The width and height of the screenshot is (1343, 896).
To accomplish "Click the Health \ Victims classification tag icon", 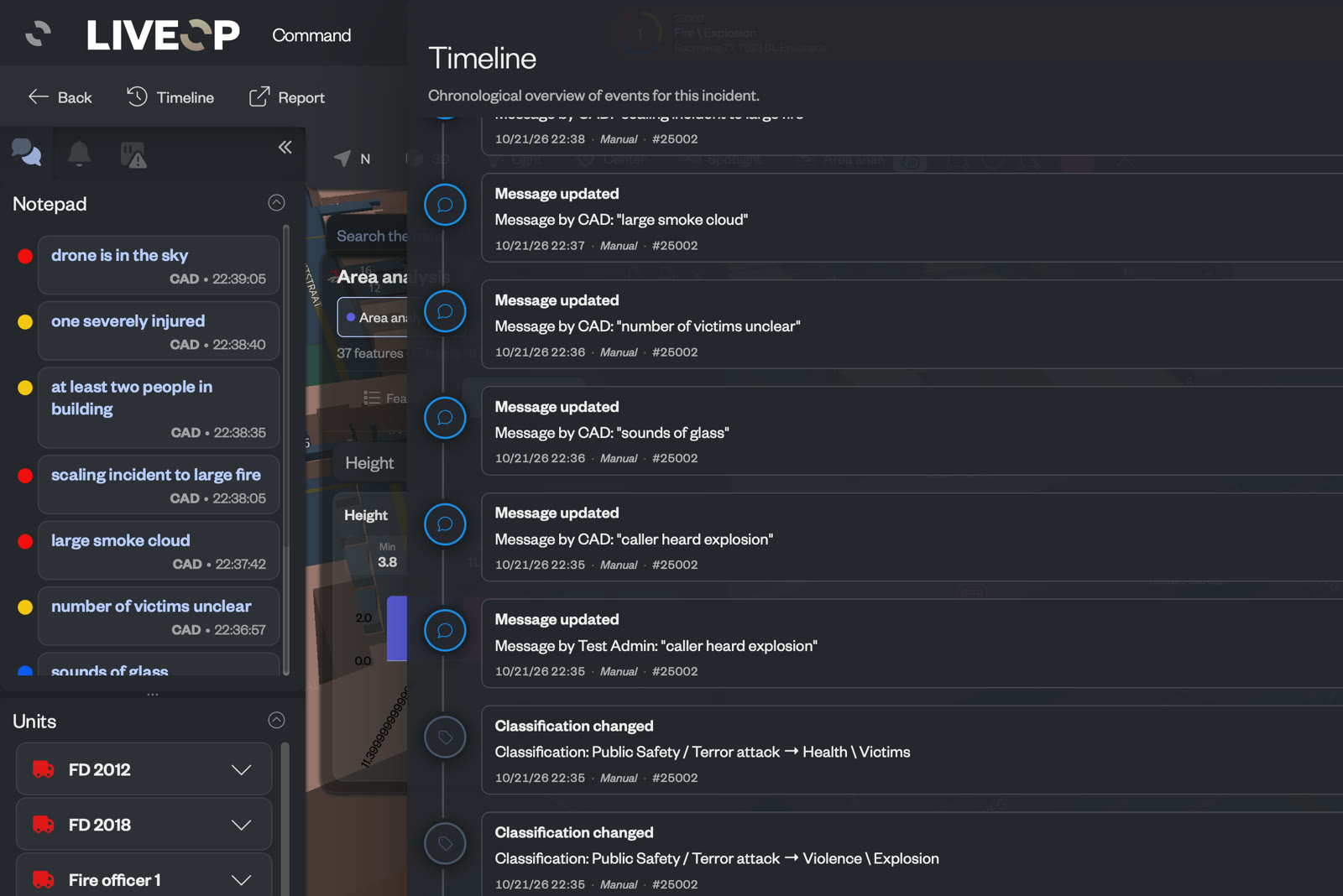I will (x=445, y=737).
